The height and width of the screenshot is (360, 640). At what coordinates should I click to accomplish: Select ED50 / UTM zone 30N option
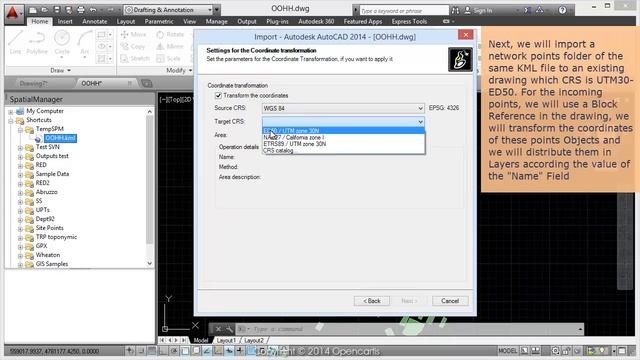[x=343, y=131]
